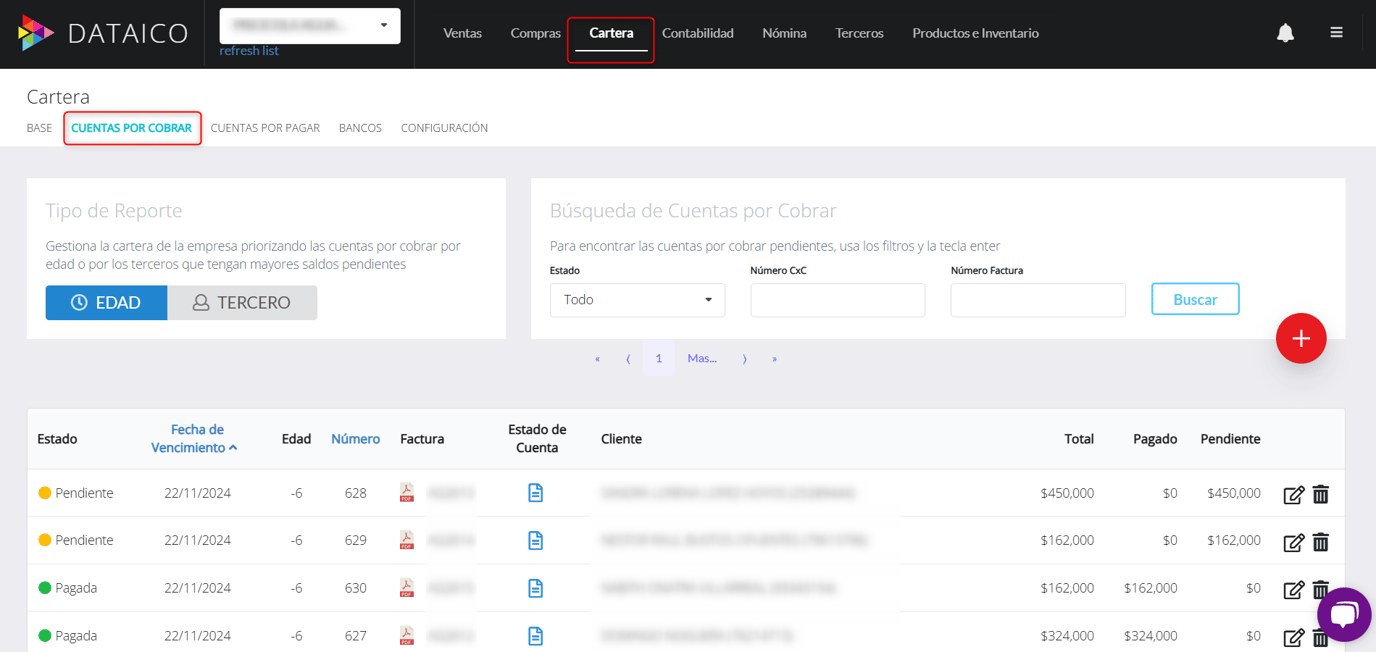Open the notifications bell
The height and width of the screenshot is (652, 1376).
[x=1286, y=32]
